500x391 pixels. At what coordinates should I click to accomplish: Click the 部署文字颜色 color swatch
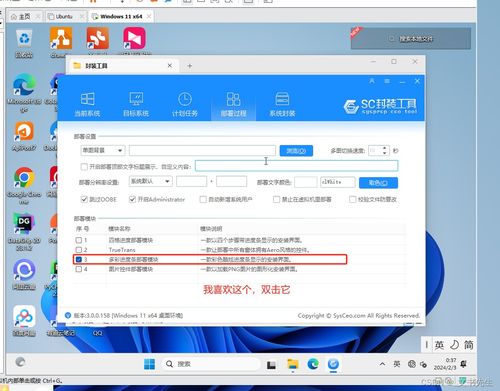pos(306,182)
